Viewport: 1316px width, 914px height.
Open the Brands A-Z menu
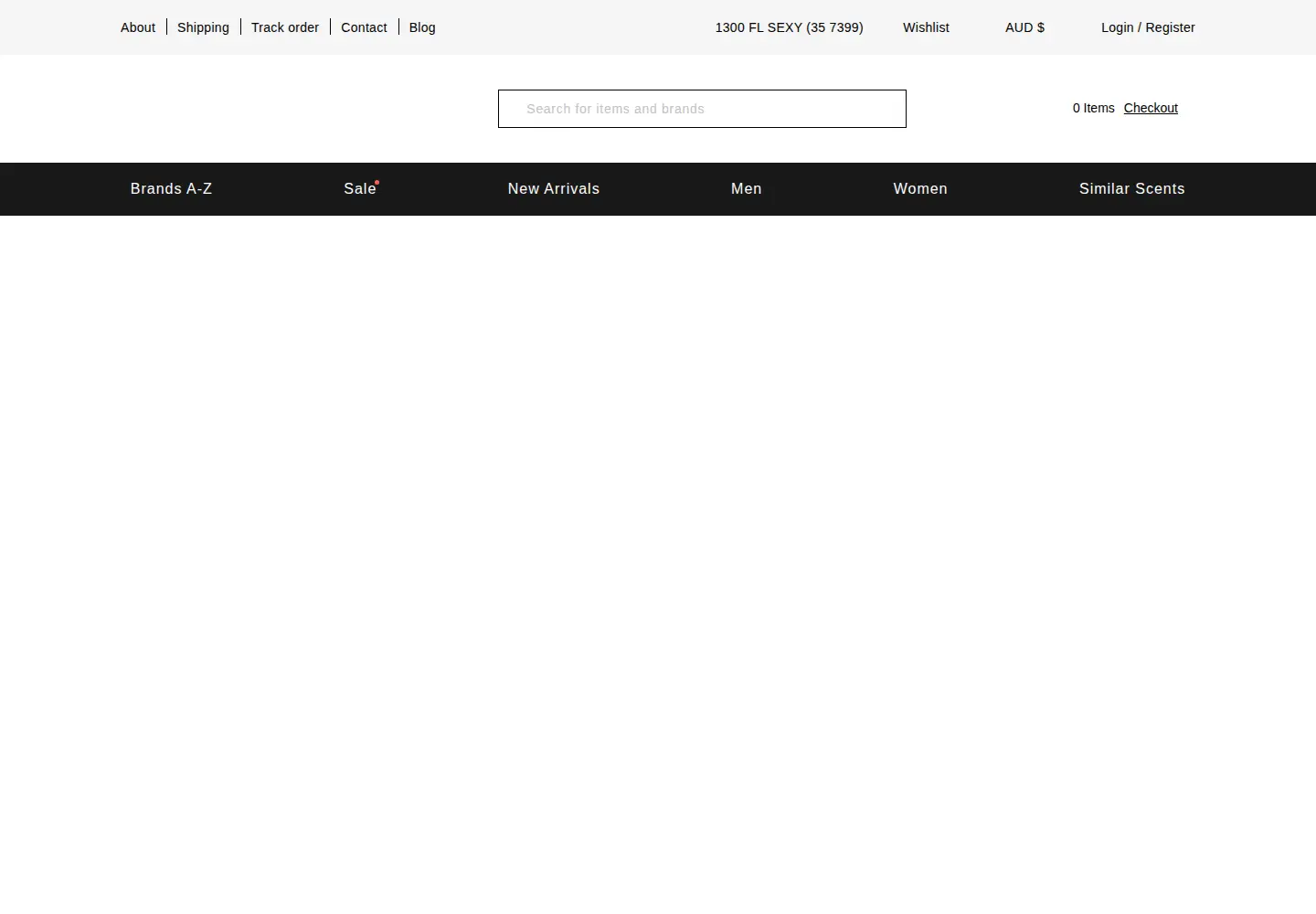[171, 189]
